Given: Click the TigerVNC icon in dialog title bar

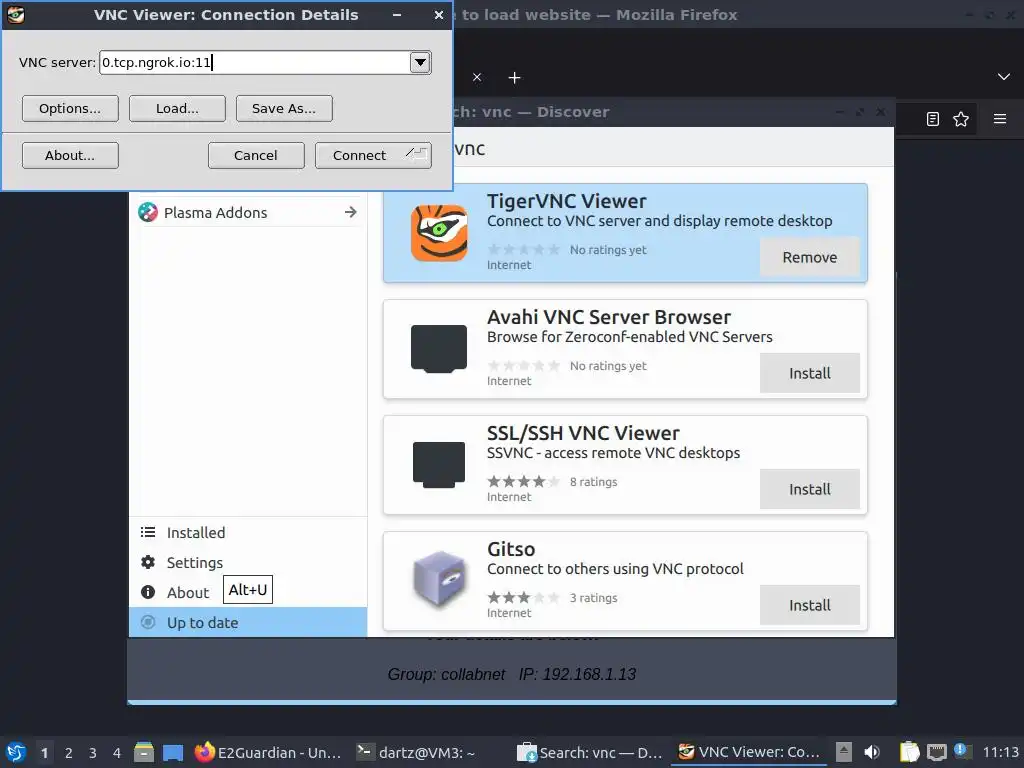Looking at the screenshot, I should pyautogui.click(x=16, y=14).
